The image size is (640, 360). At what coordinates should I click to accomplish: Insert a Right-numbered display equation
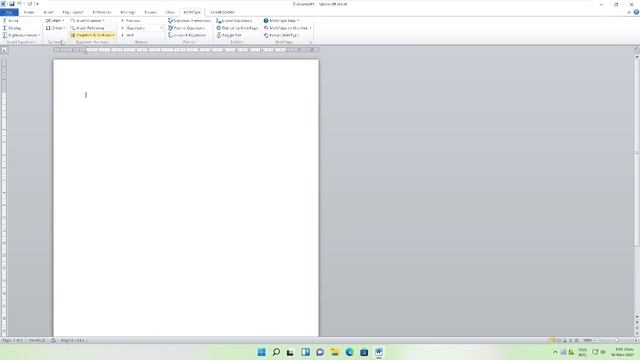point(21,35)
